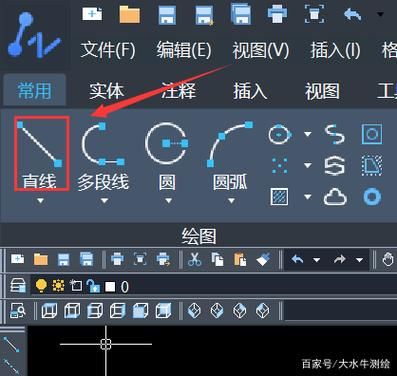Viewport: 397px width, 376px height.
Task: Open Layer Properties manager icon
Action: tap(18, 286)
